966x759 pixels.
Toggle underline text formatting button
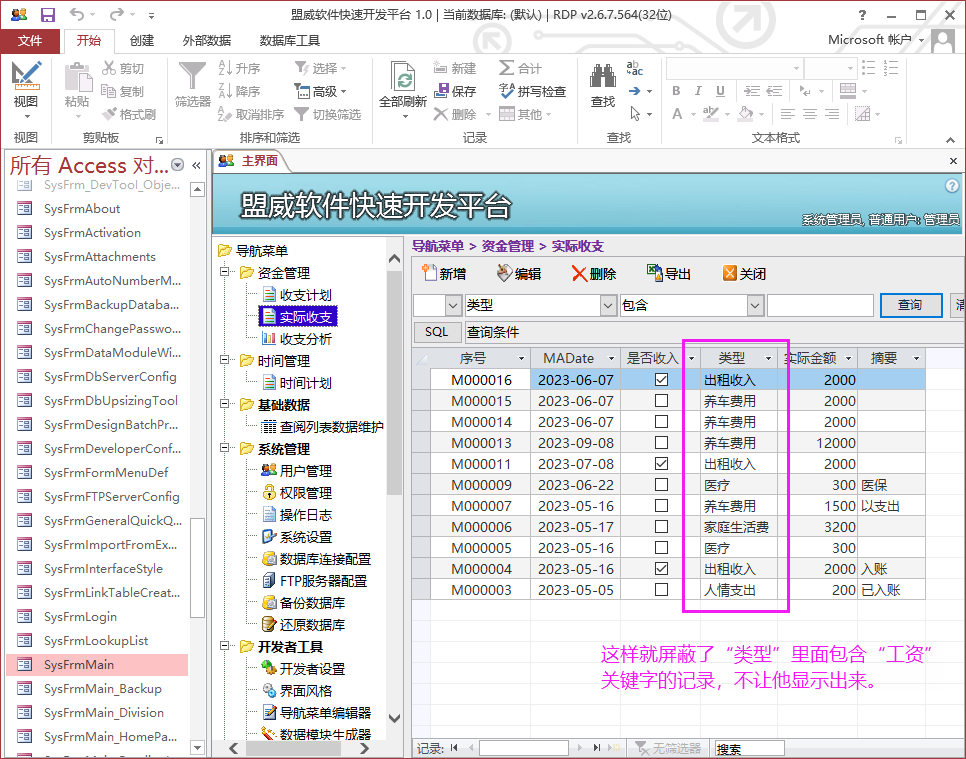tap(720, 91)
